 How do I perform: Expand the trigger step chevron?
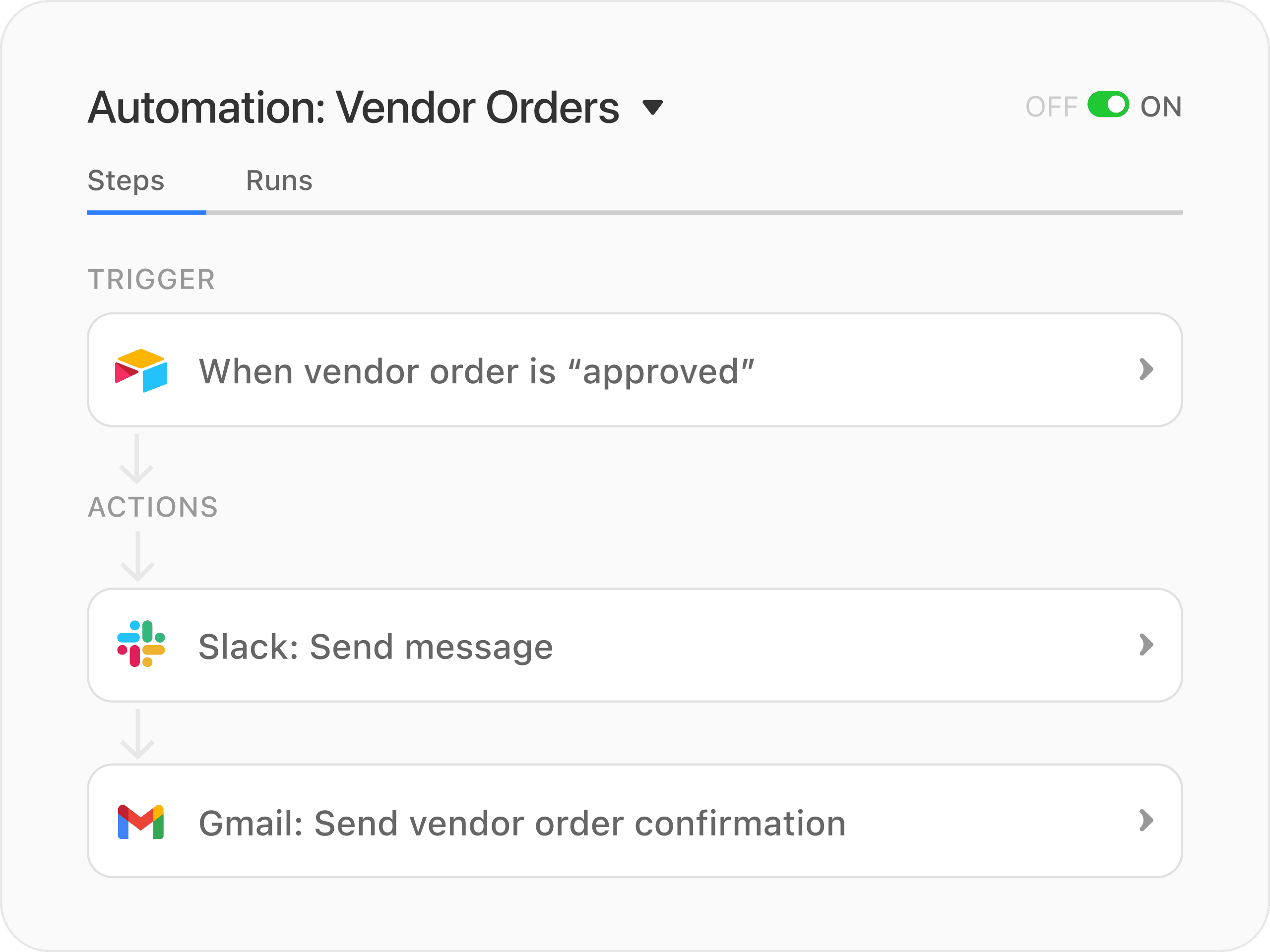coord(1145,369)
